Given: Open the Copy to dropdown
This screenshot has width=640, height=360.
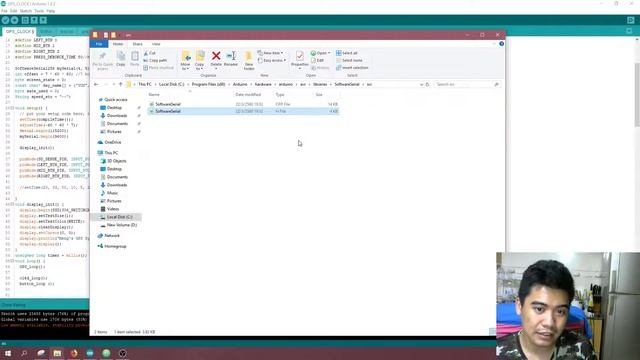Looking at the screenshot, I should coord(200,67).
